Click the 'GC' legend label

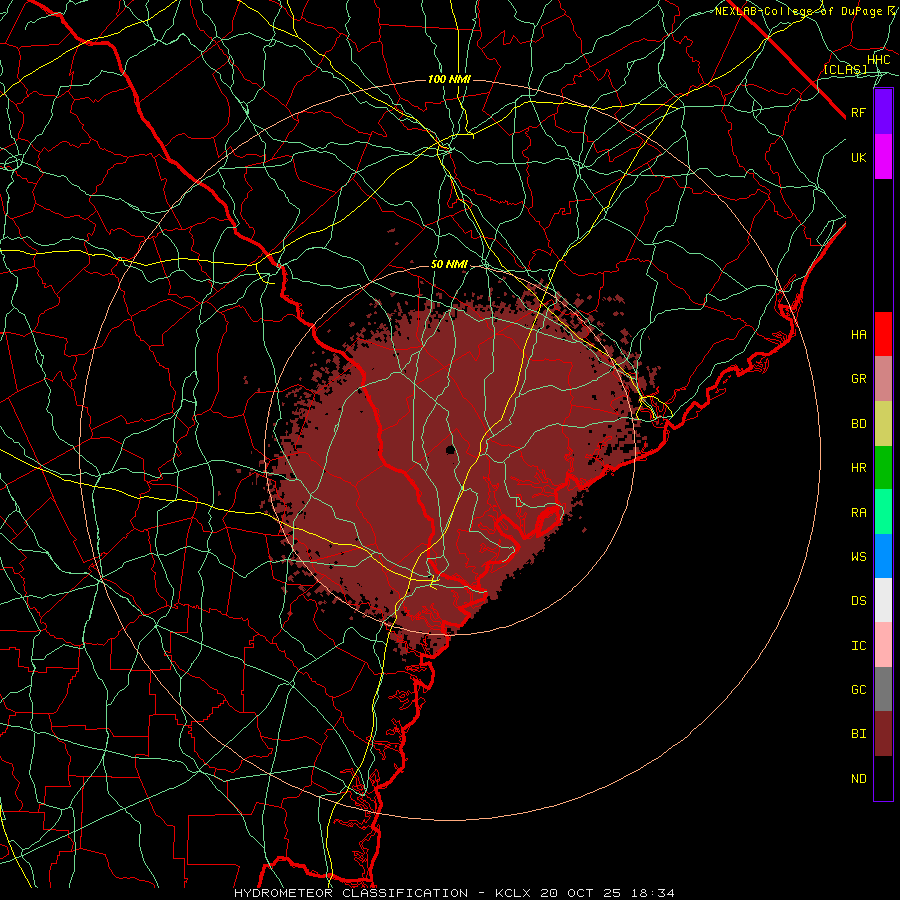(x=859, y=690)
